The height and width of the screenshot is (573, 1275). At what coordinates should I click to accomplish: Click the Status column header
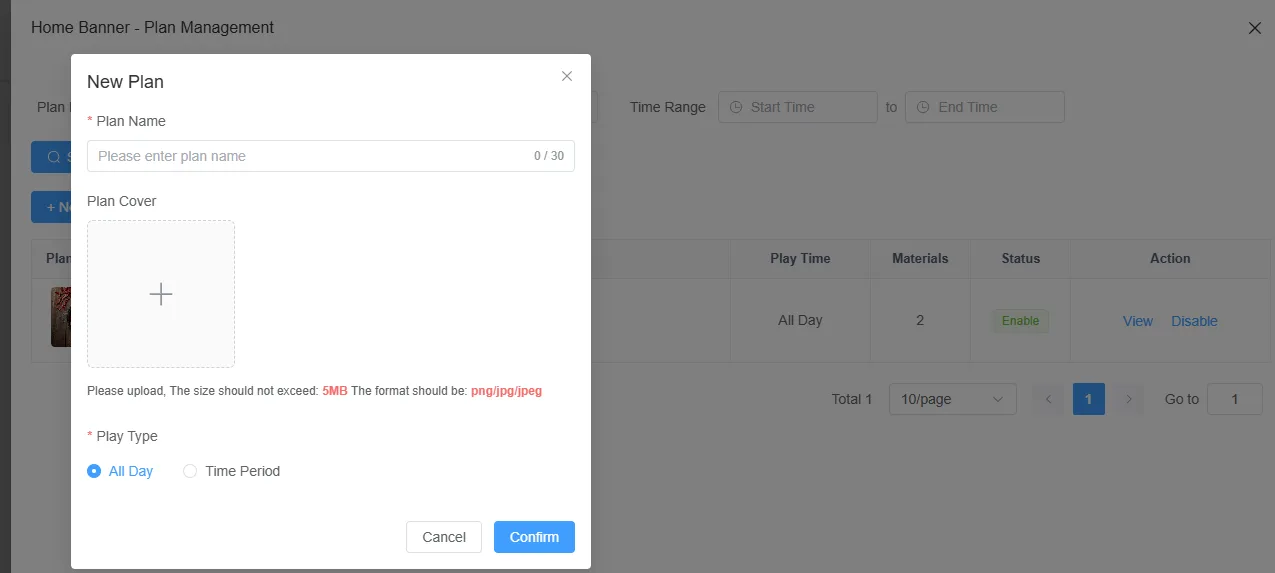click(x=1021, y=258)
